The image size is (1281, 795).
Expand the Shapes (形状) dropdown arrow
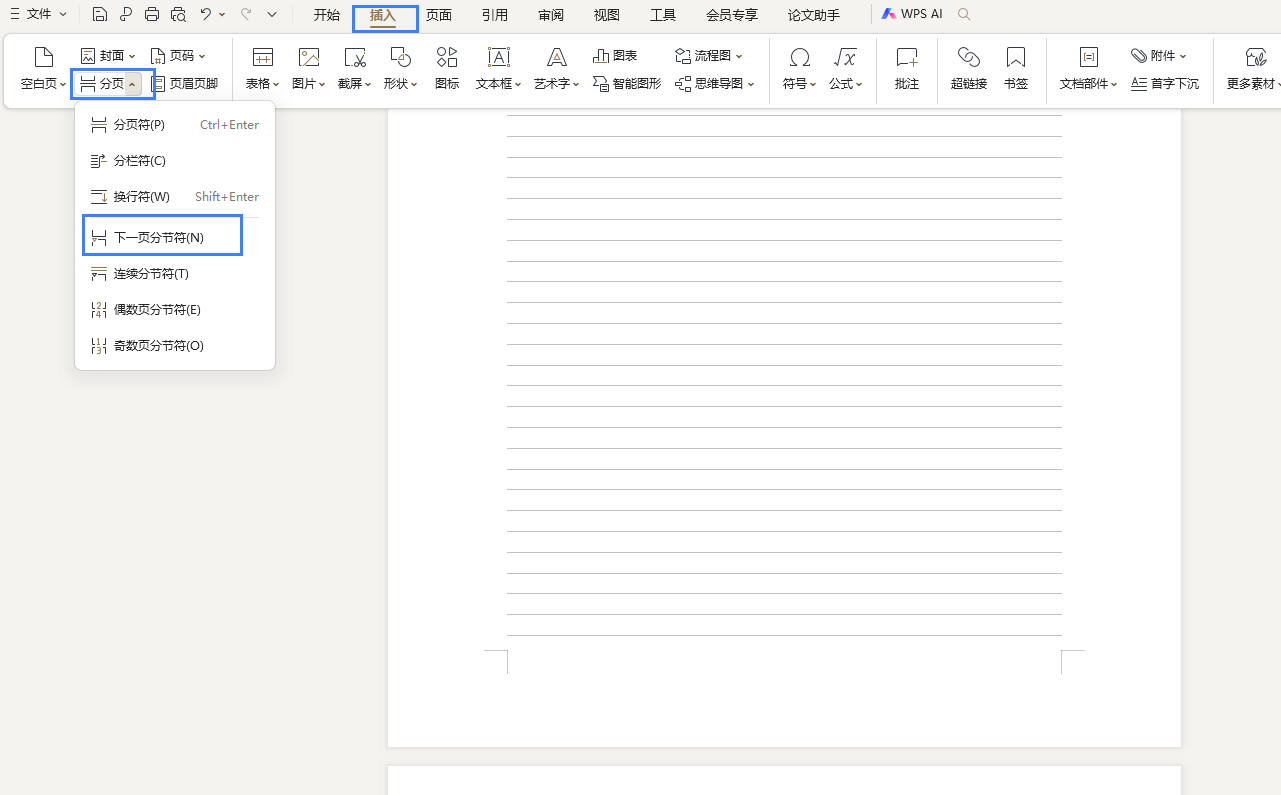pos(415,84)
